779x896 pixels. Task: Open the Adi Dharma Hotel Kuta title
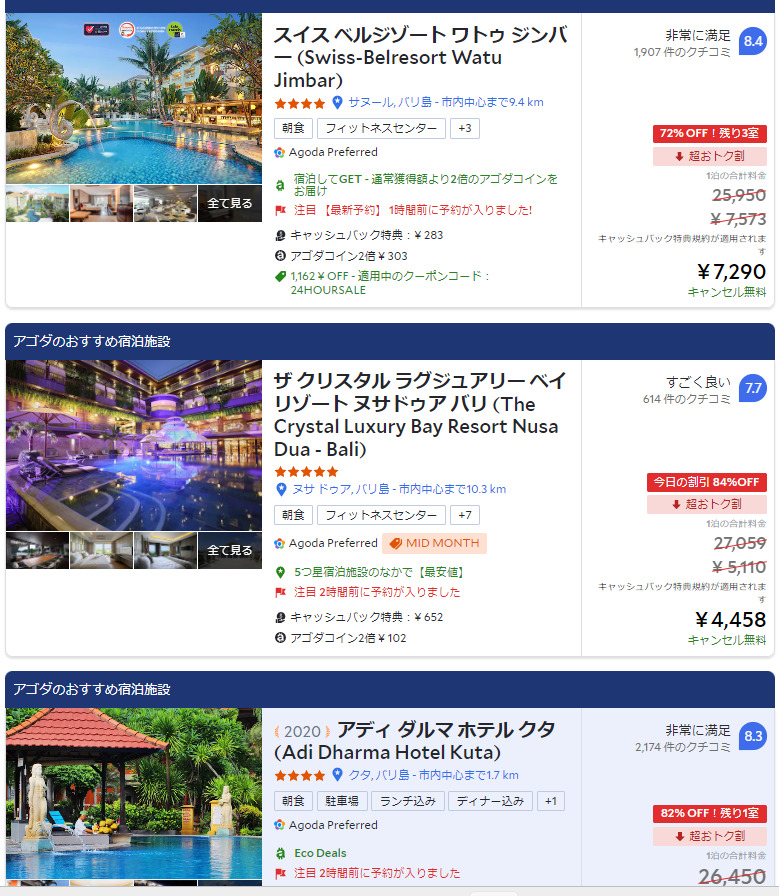coord(414,741)
